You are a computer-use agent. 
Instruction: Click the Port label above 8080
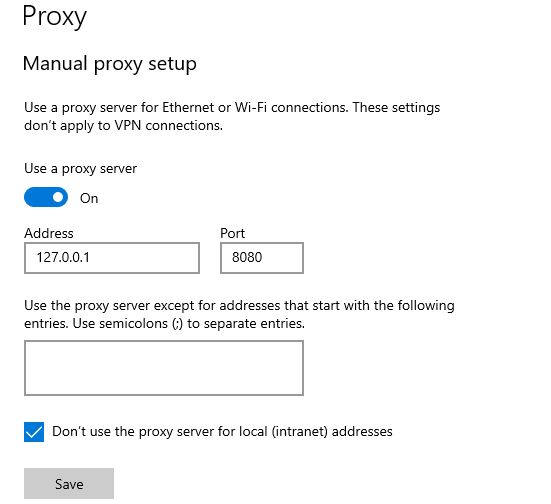pyautogui.click(x=232, y=233)
